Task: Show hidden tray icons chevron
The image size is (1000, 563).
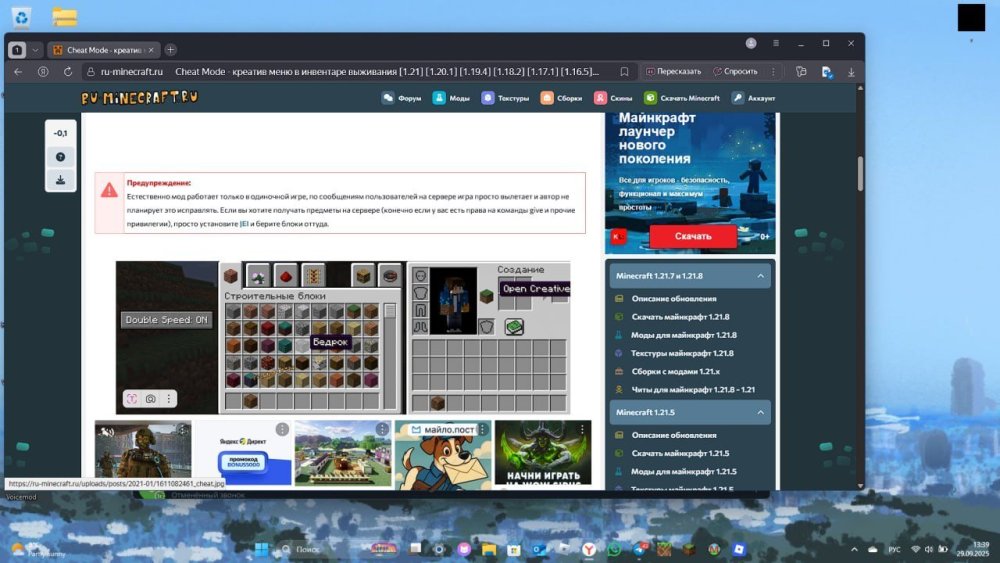Action: (x=854, y=550)
